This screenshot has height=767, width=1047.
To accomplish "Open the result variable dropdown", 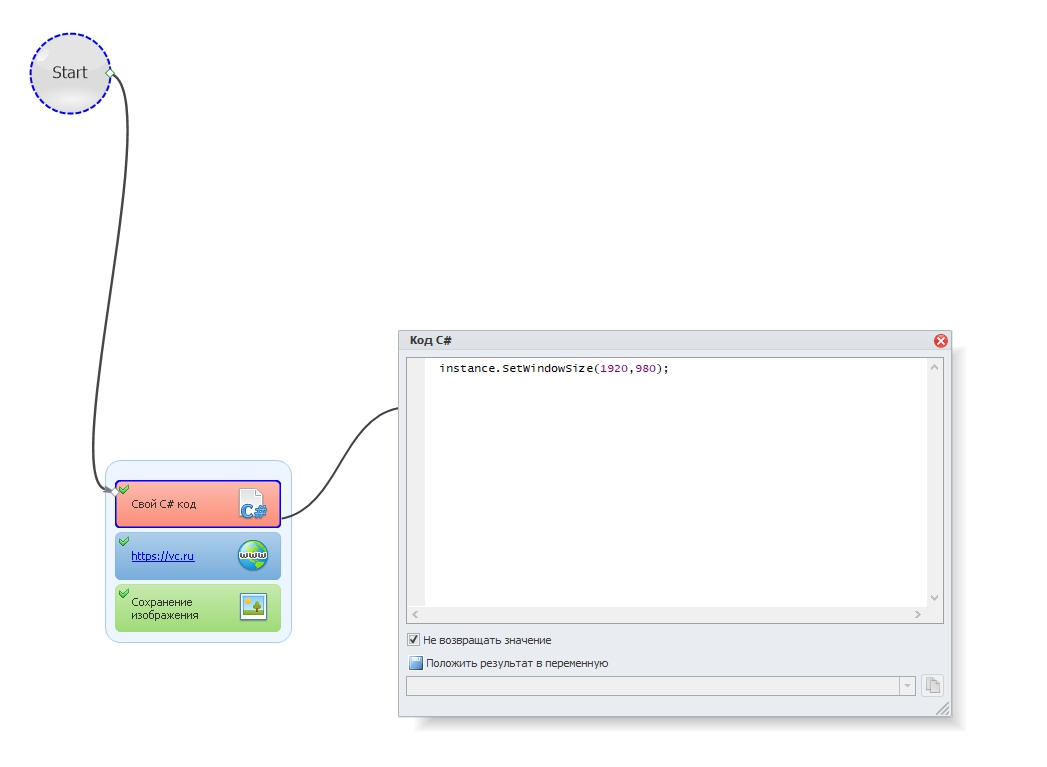I will coord(907,686).
